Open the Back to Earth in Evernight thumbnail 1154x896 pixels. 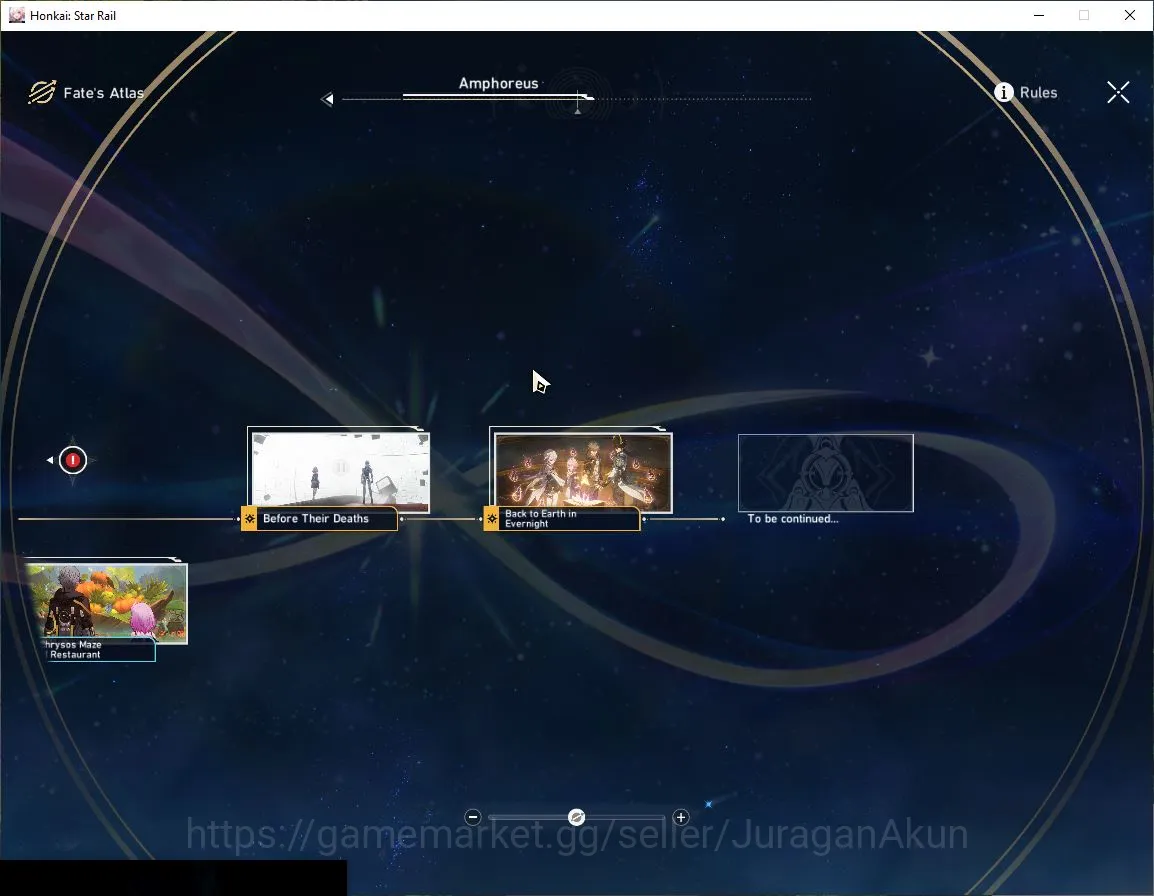(583, 471)
